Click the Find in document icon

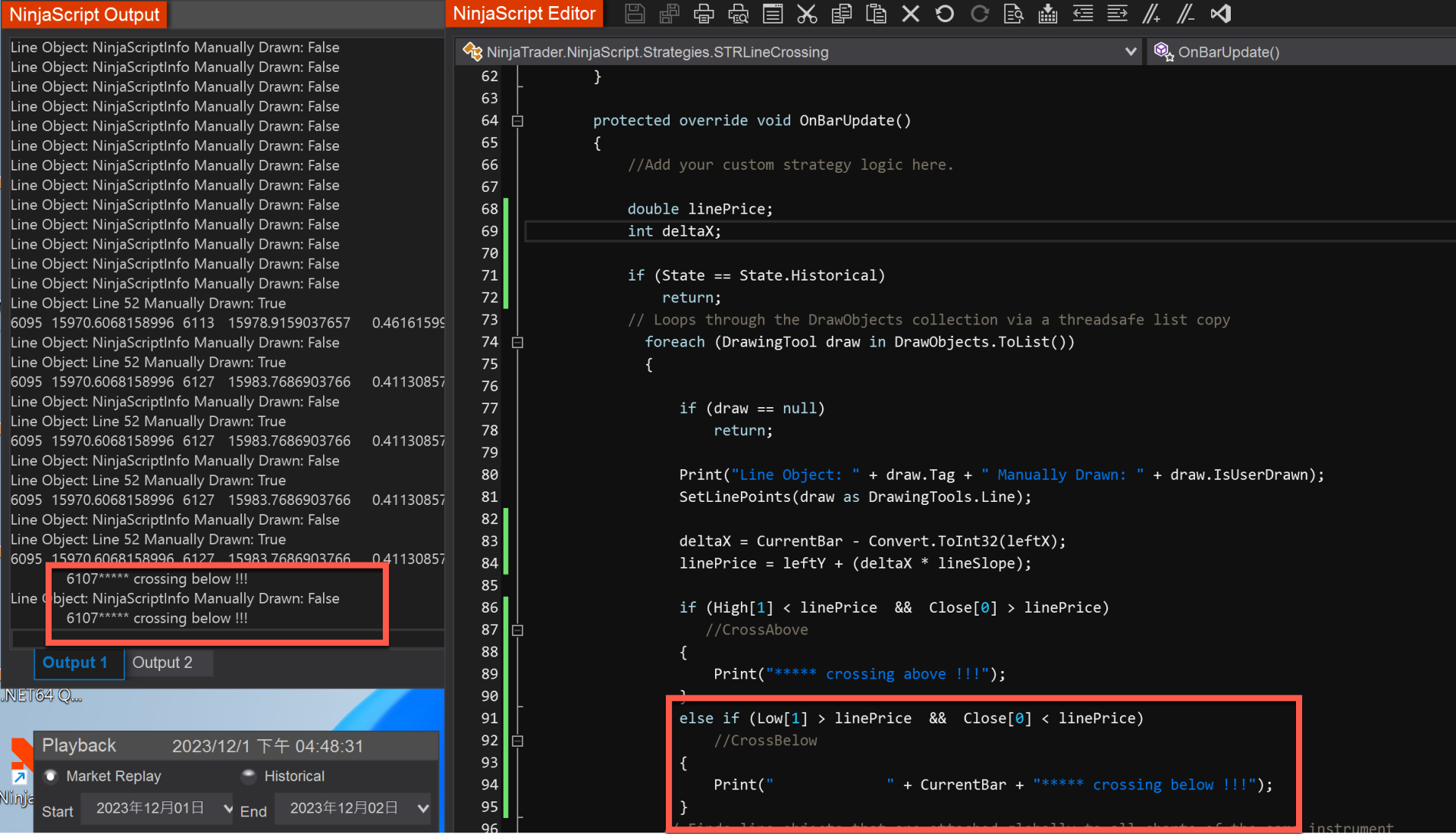click(x=1013, y=14)
